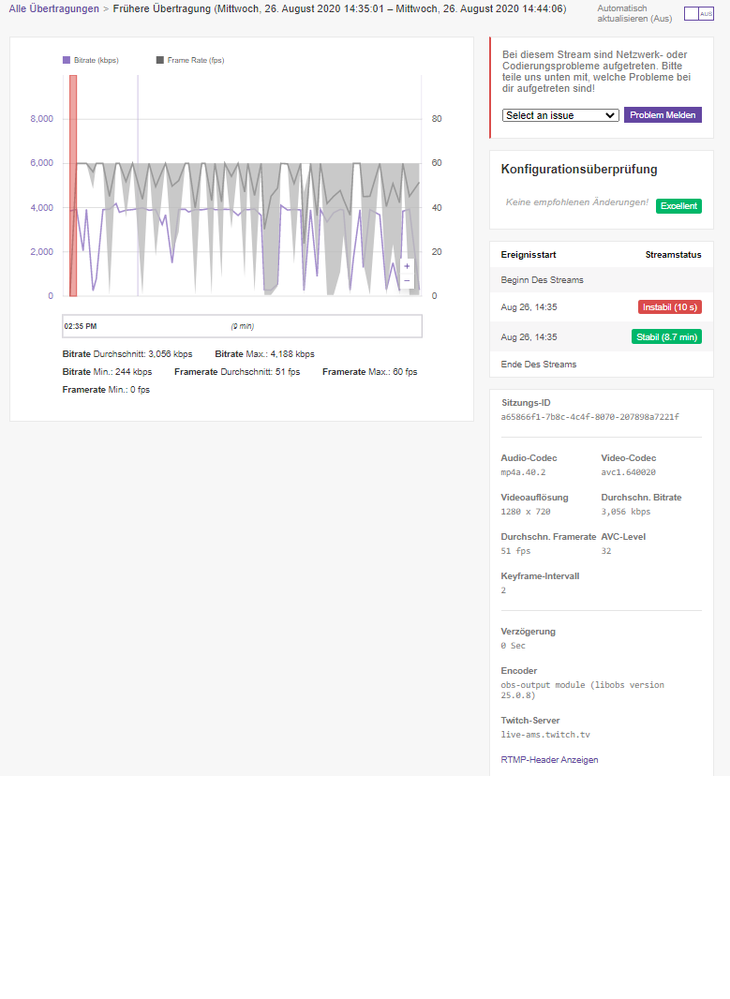
Task: Click the Ereignisstart column header
Action: coord(531,255)
